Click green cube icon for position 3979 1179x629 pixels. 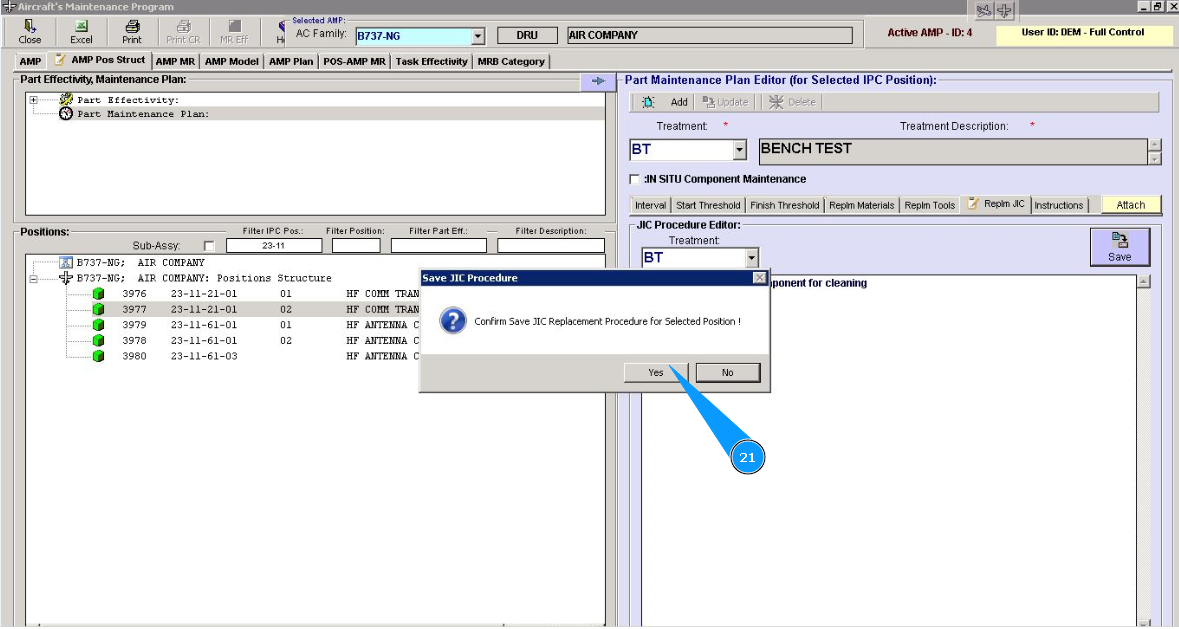click(x=99, y=325)
